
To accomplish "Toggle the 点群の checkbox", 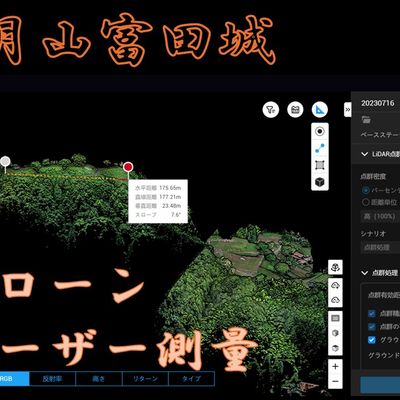I will (x=372, y=327).
